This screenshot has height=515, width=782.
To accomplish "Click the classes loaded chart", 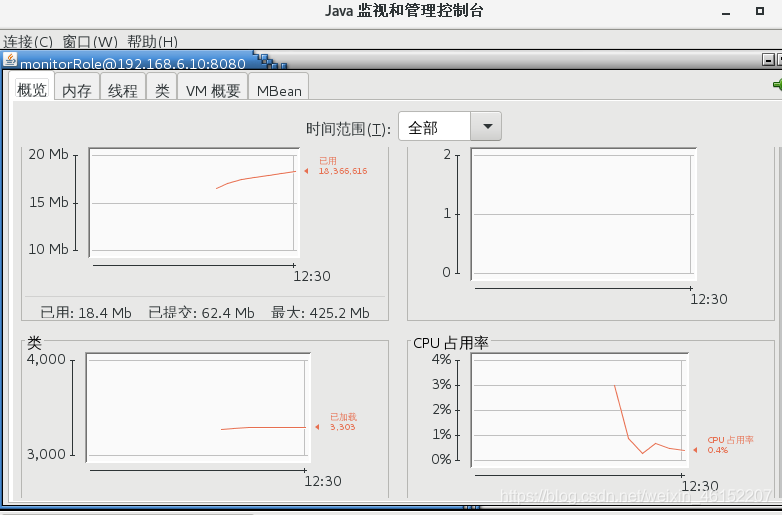I will [198, 407].
